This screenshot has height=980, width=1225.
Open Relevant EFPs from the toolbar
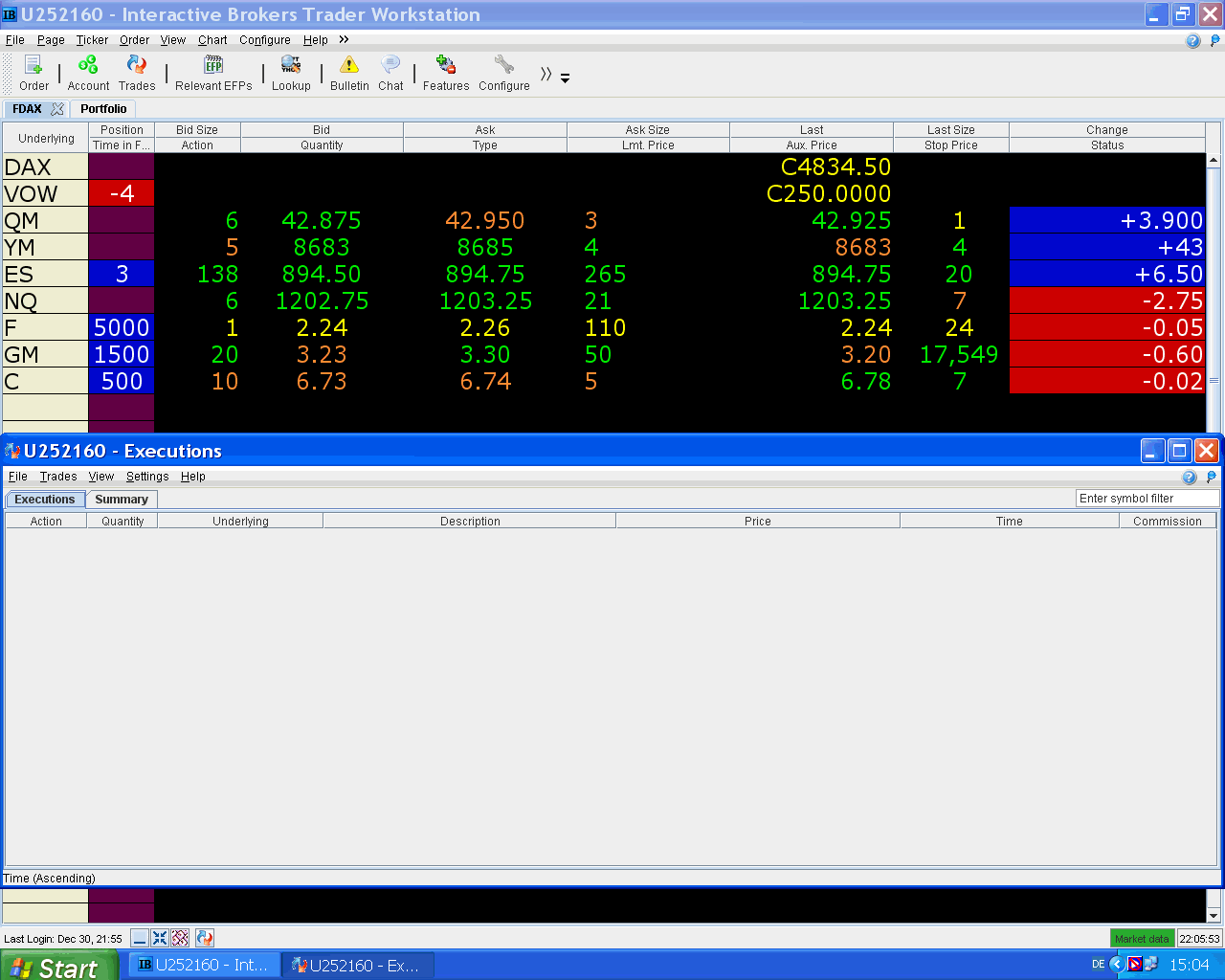(x=213, y=73)
